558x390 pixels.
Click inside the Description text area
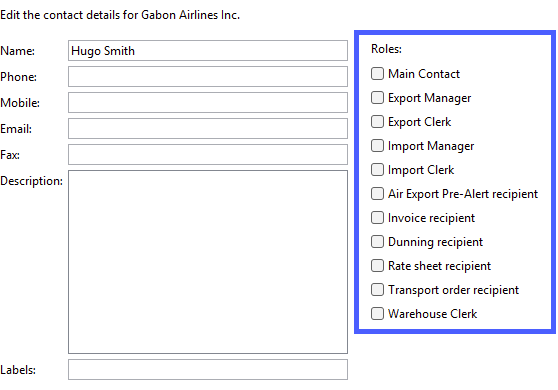point(208,262)
